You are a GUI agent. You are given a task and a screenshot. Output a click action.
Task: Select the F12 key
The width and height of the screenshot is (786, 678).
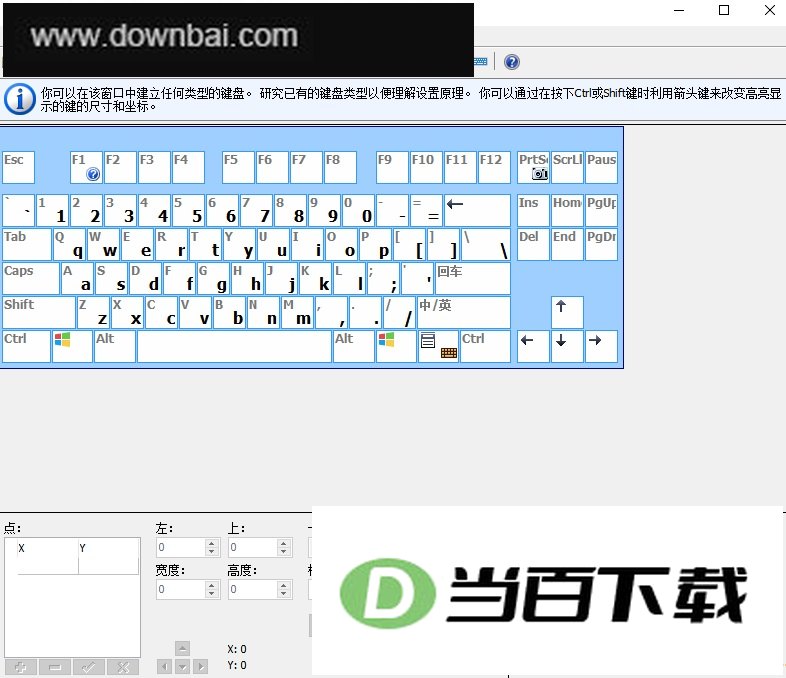(x=494, y=167)
